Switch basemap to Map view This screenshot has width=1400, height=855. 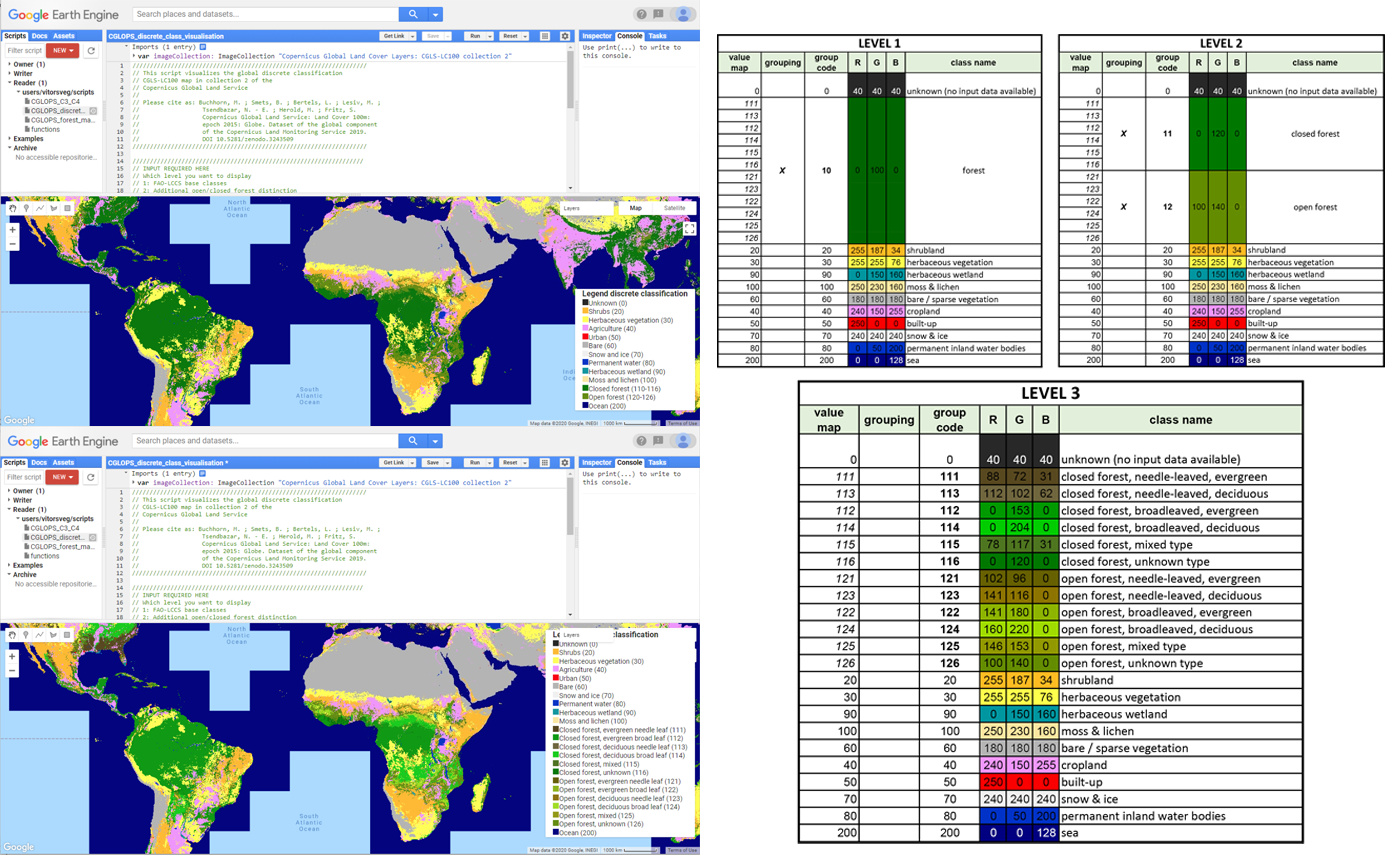[635, 208]
